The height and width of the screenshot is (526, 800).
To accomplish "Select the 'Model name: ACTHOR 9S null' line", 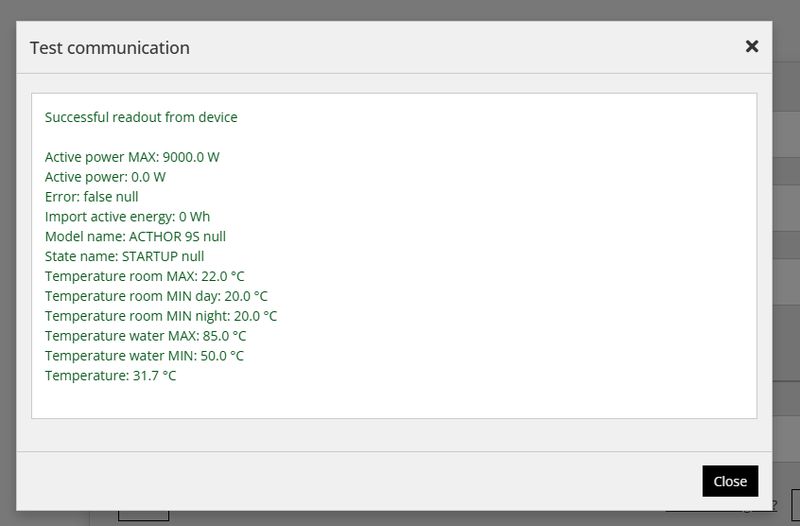I will click(135, 237).
